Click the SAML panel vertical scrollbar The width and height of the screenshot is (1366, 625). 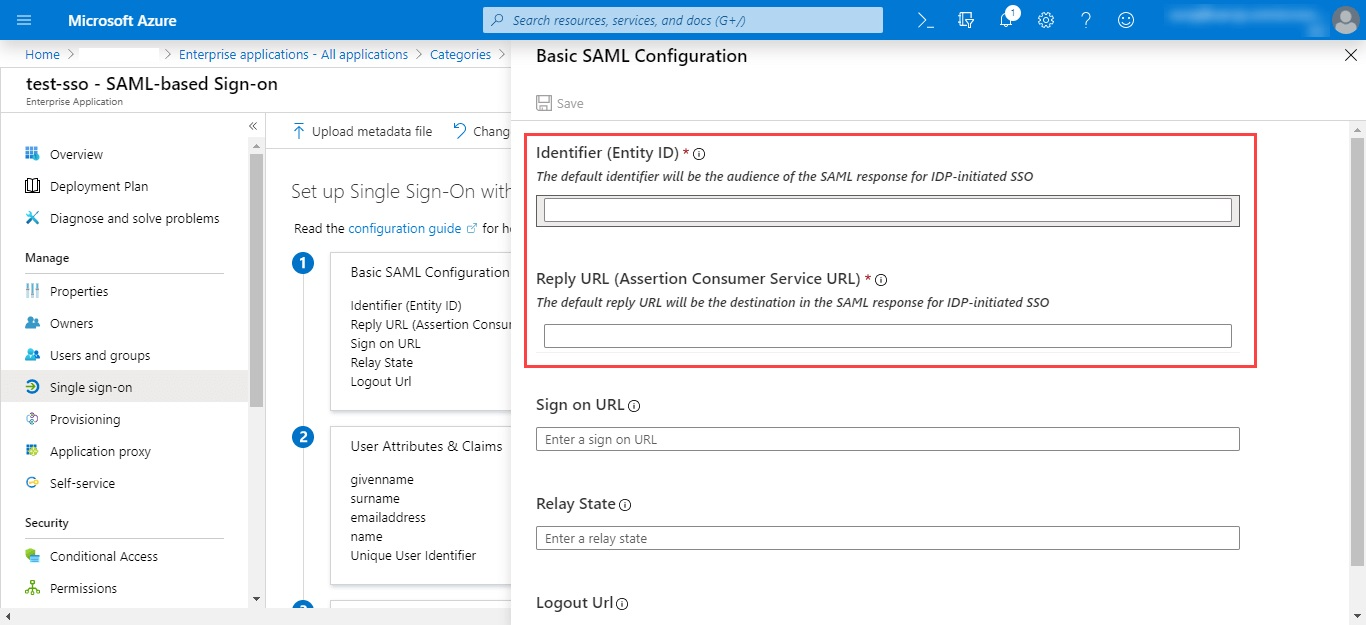pyautogui.click(x=1357, y=350)
